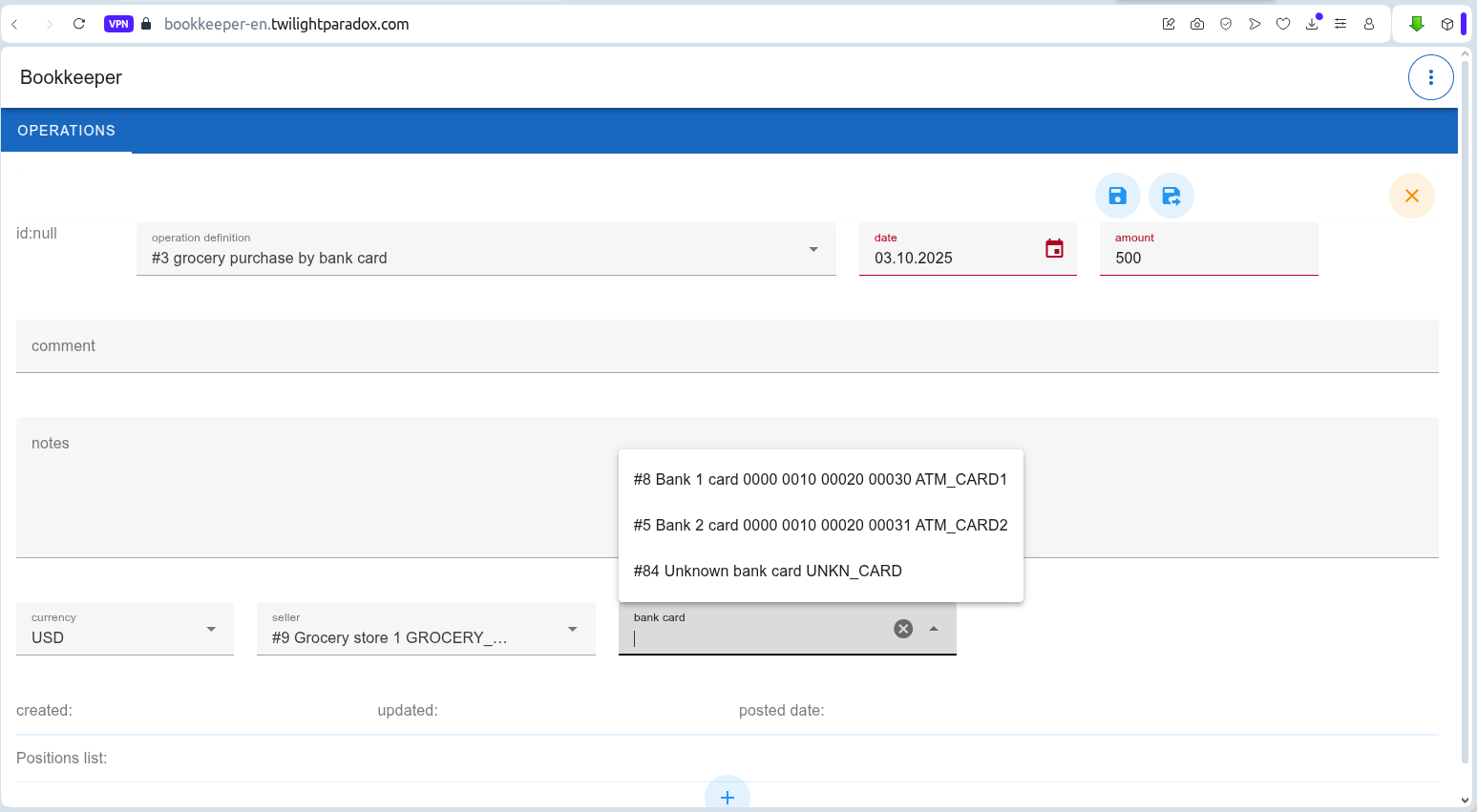Add a new position with the plus button
Screen dimensions: 1477x812
pyautogui.click(x=727, y=796)
